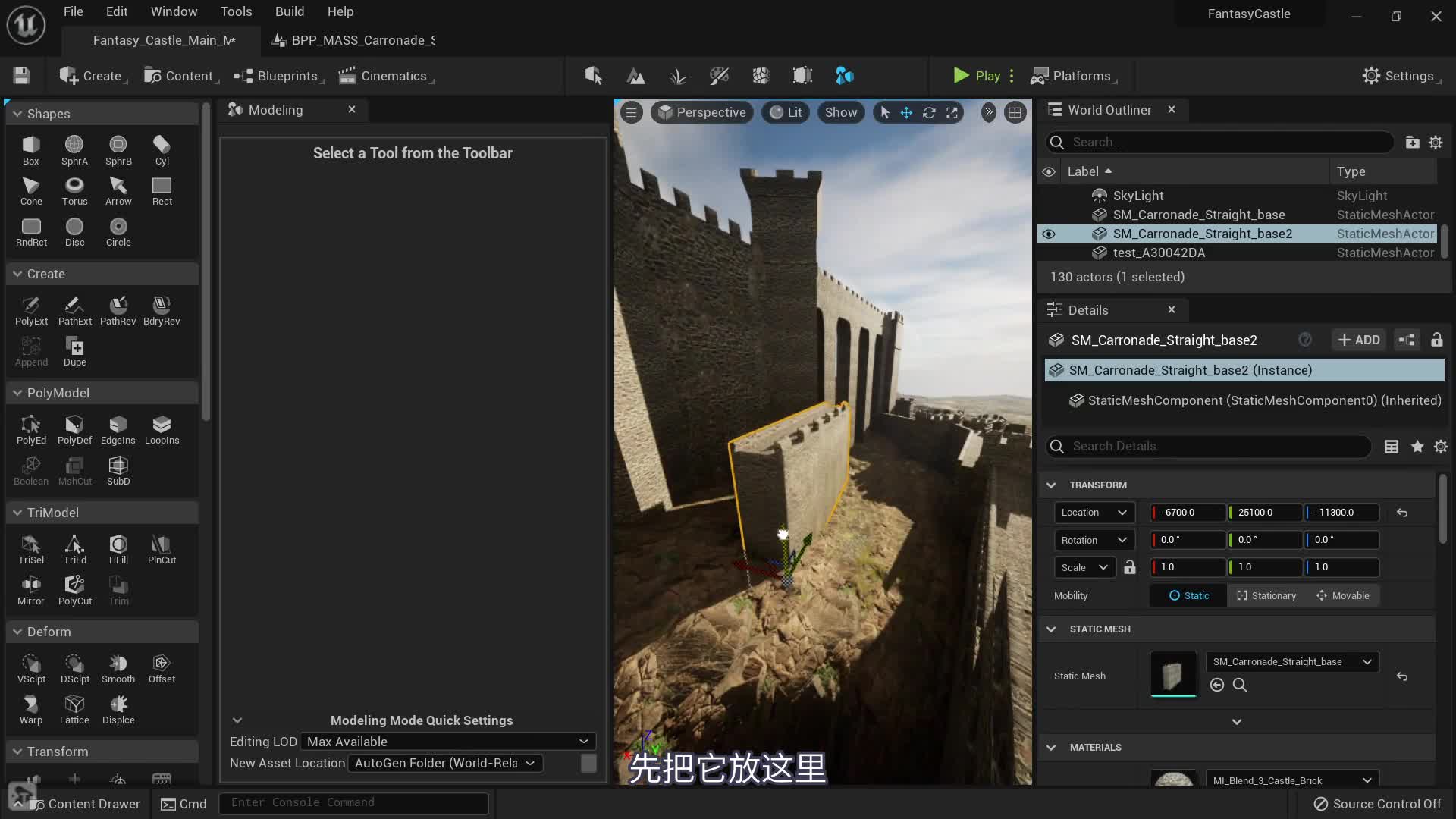Image resolution: width=1456 pixels, height=819 pixels.
Task: Open the LoopIns tool
Action: [x=162, y=430]
